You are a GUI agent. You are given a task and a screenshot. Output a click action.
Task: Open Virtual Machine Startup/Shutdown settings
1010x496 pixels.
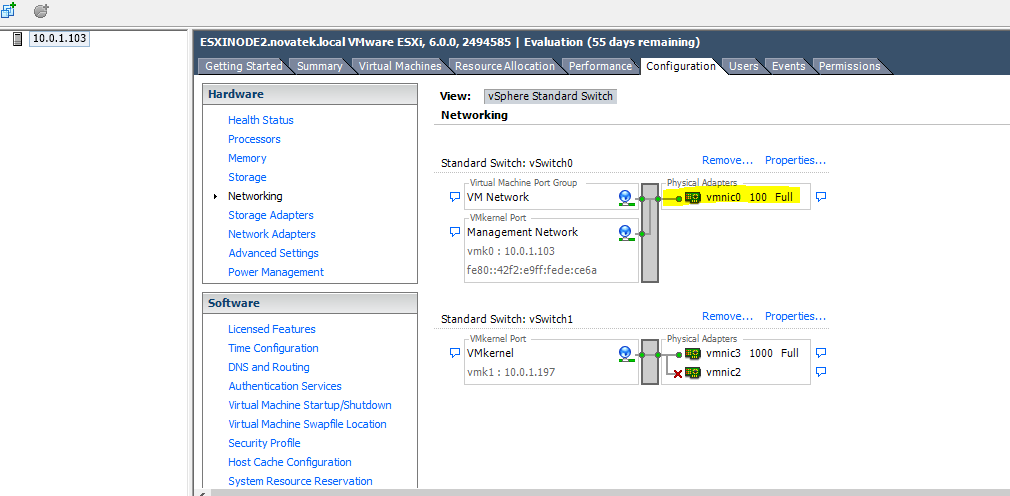(310, 405)
